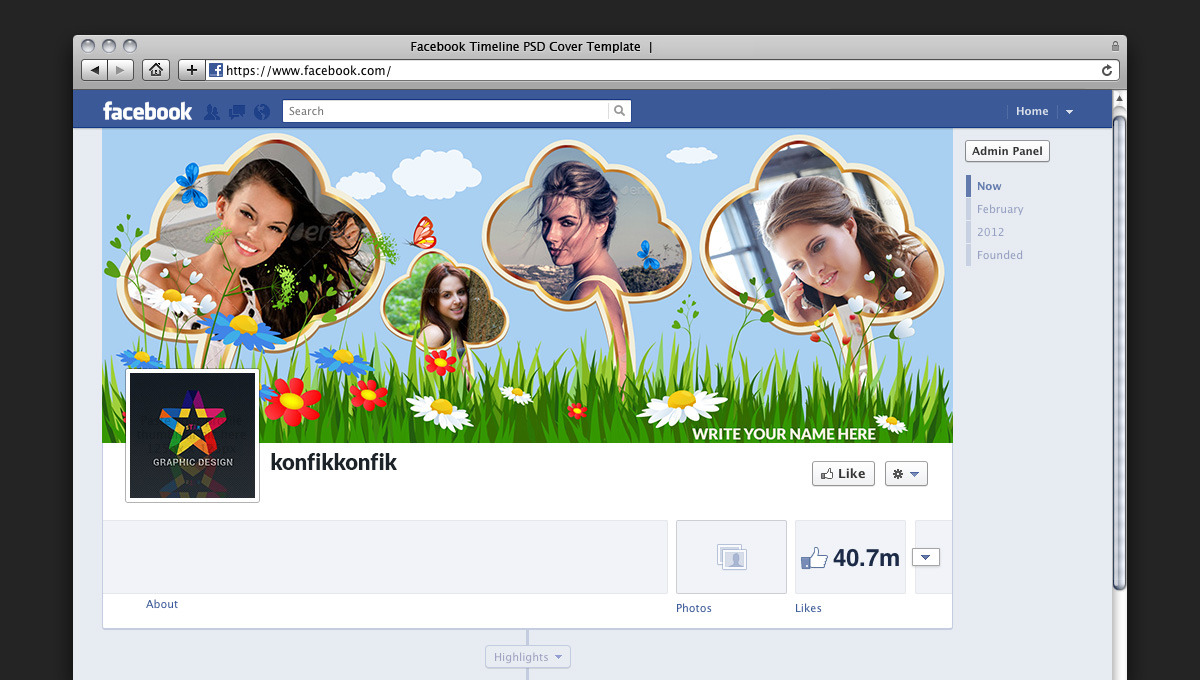Expand the Highlights dropdown
This screenshot has height=680, width=1200.
point(528,657)
